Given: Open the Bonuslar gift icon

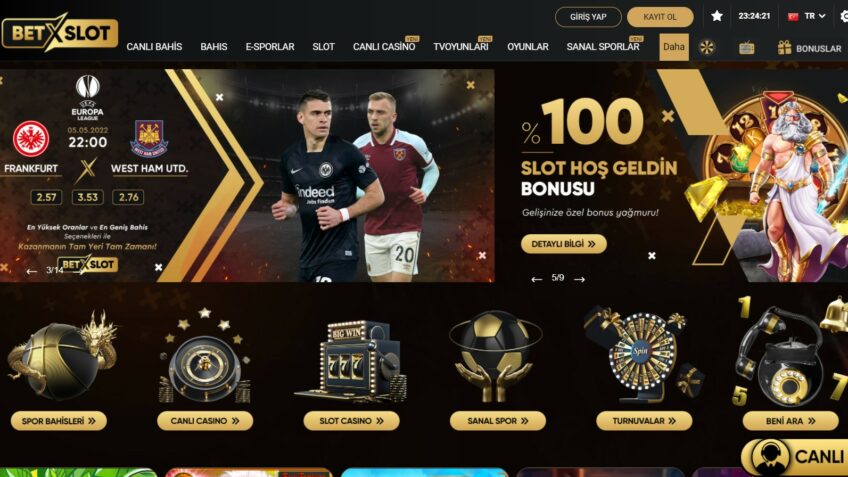Looking at the screenshot, I should (x=784, y=48).
